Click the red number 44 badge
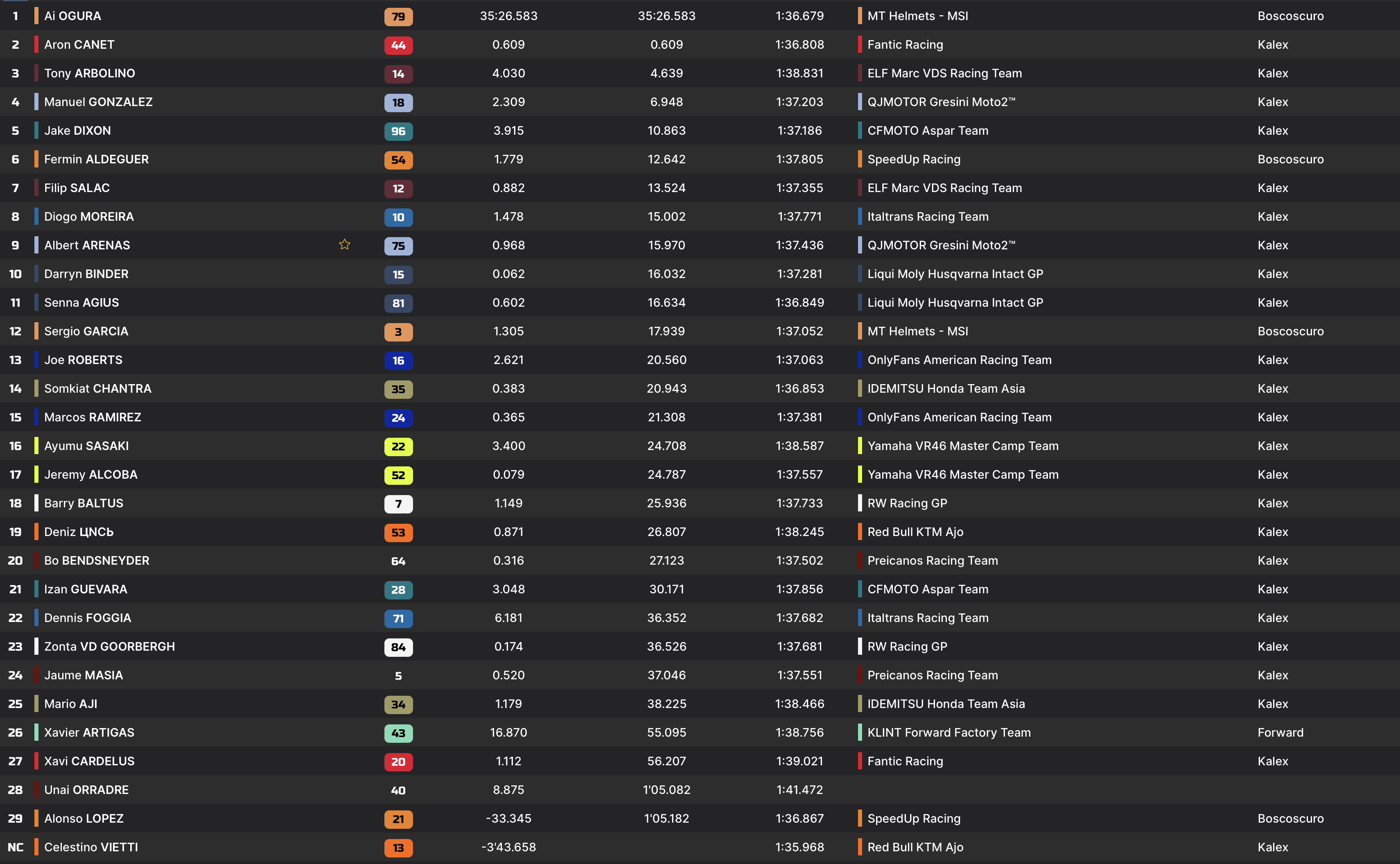The image size is (1400, 864). pyautogui.click(x=398, y=45)
